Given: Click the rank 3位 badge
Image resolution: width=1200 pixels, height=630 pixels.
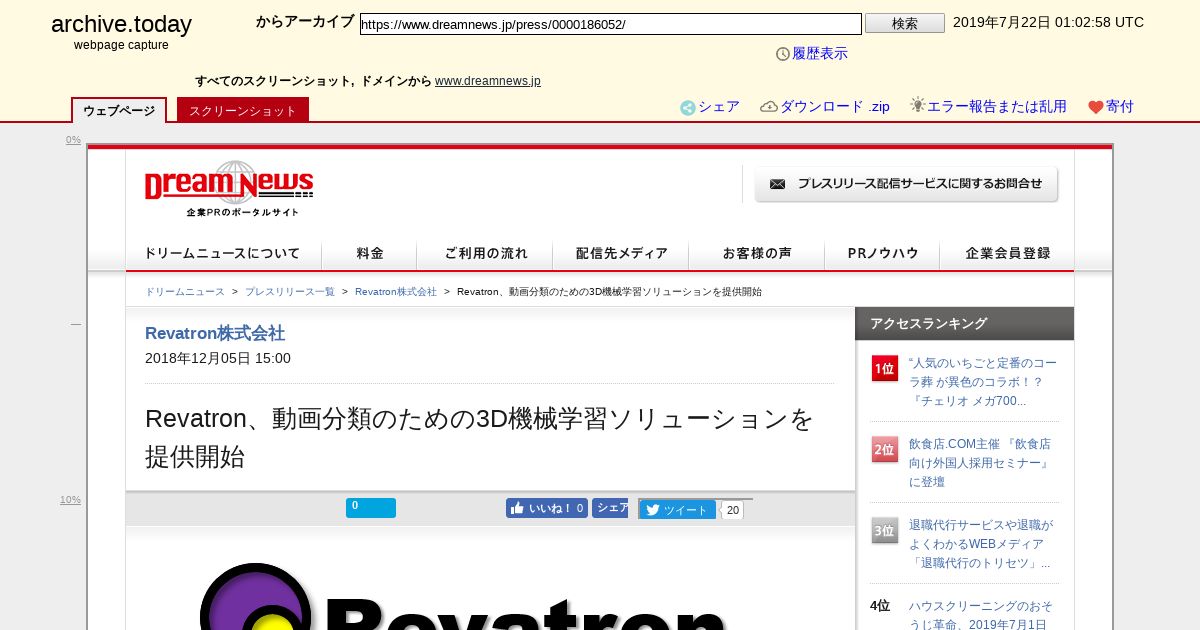Looking at the screenshot, I should (x=885, y=531).
